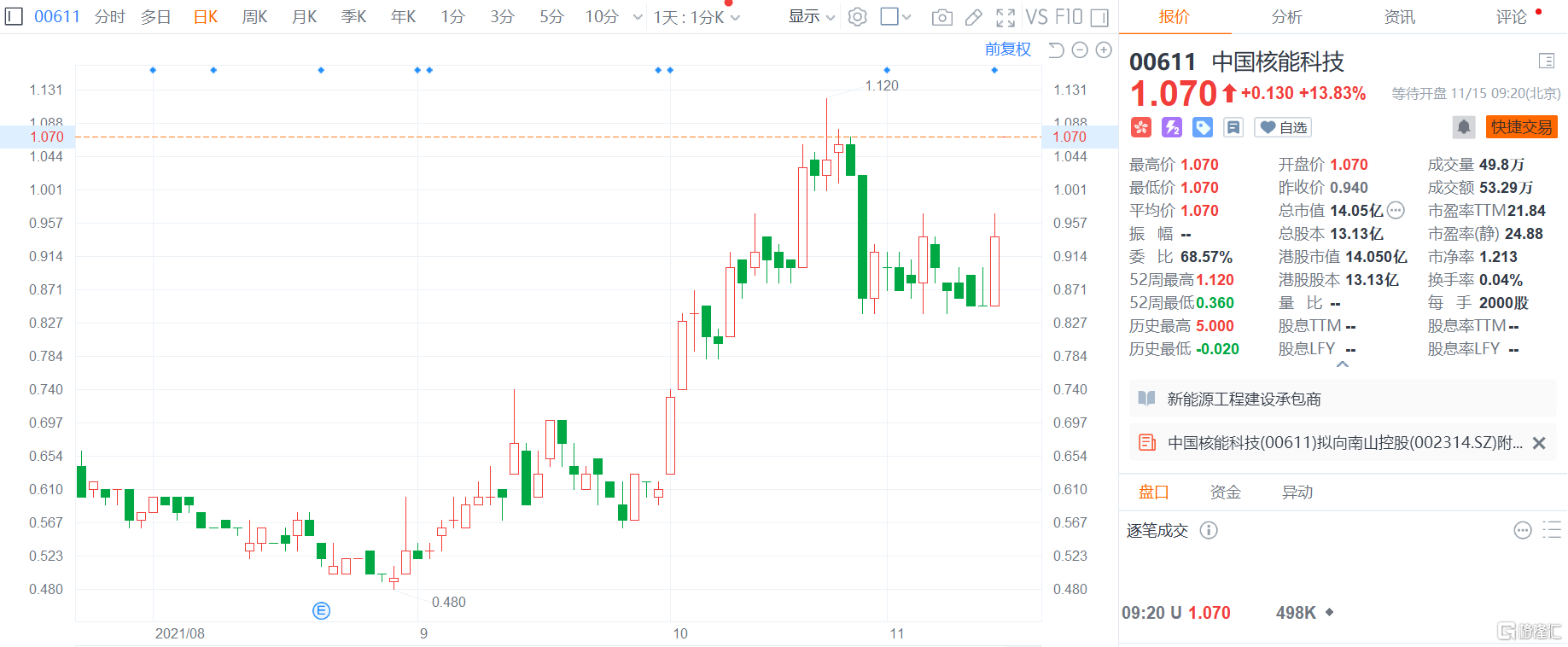Enter fullscreen chart view

pyautogui.click(x=1006, y=17)
